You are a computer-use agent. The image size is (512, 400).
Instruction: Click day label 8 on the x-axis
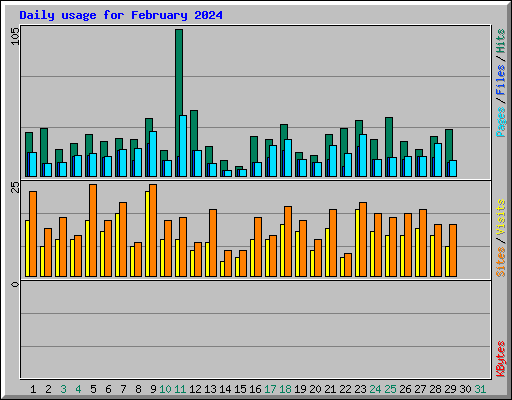pyautogui.click(x=138, y=389)
